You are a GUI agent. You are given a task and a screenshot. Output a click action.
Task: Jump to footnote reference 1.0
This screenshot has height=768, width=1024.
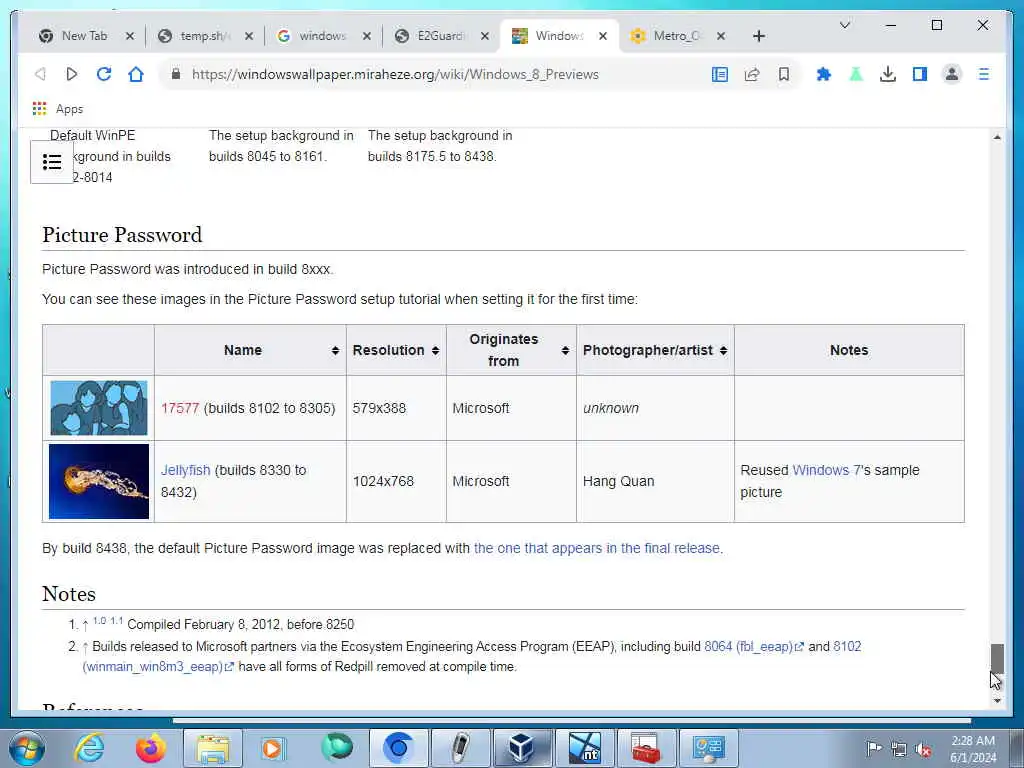pyautogui.click(x=99, y=620)
